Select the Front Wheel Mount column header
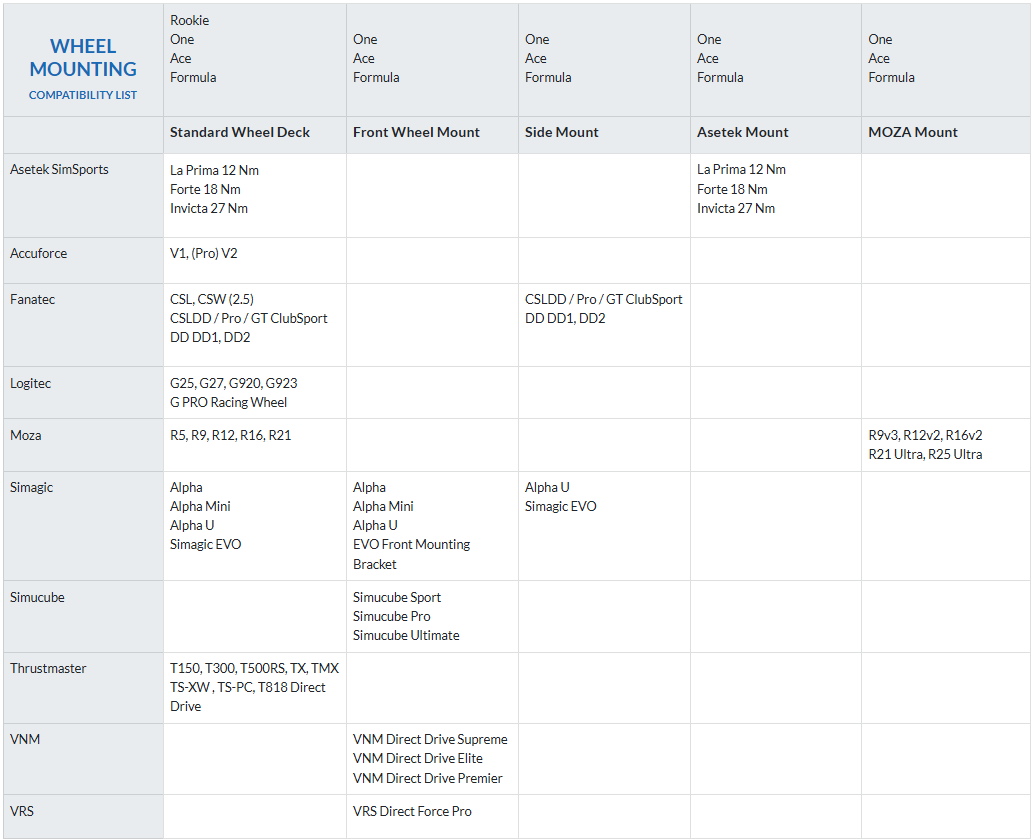This screenshot has width=1033, height=840. (416, 132)
